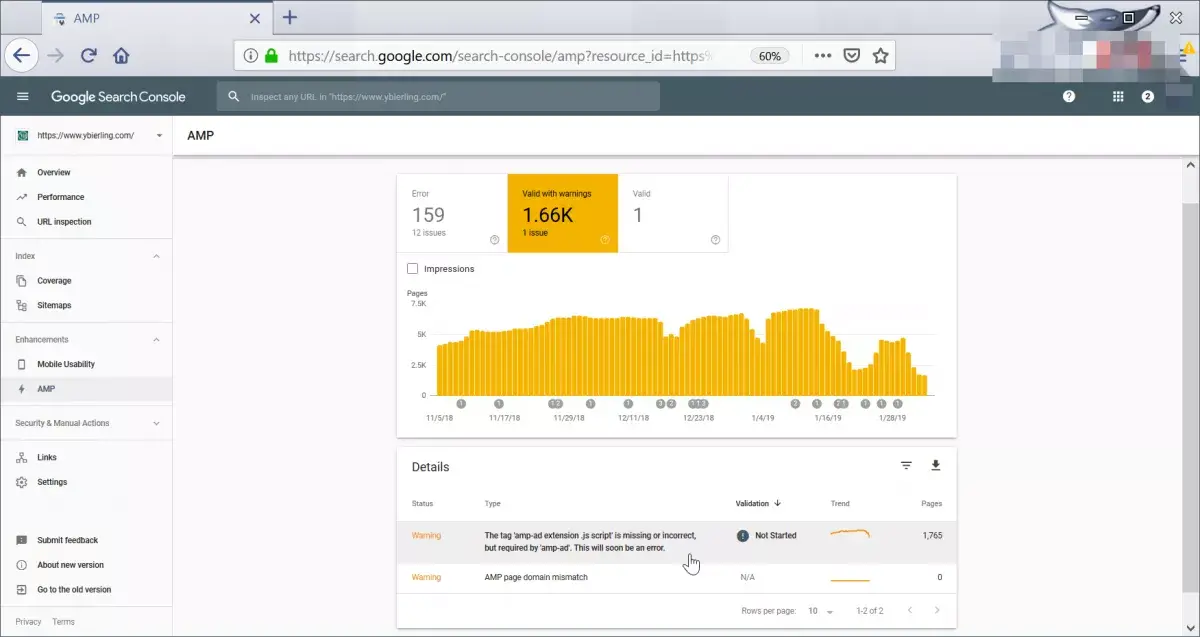Open the Google apps grid
The height and width of the screenshot is (637, 1200).
pos(1118,96)
